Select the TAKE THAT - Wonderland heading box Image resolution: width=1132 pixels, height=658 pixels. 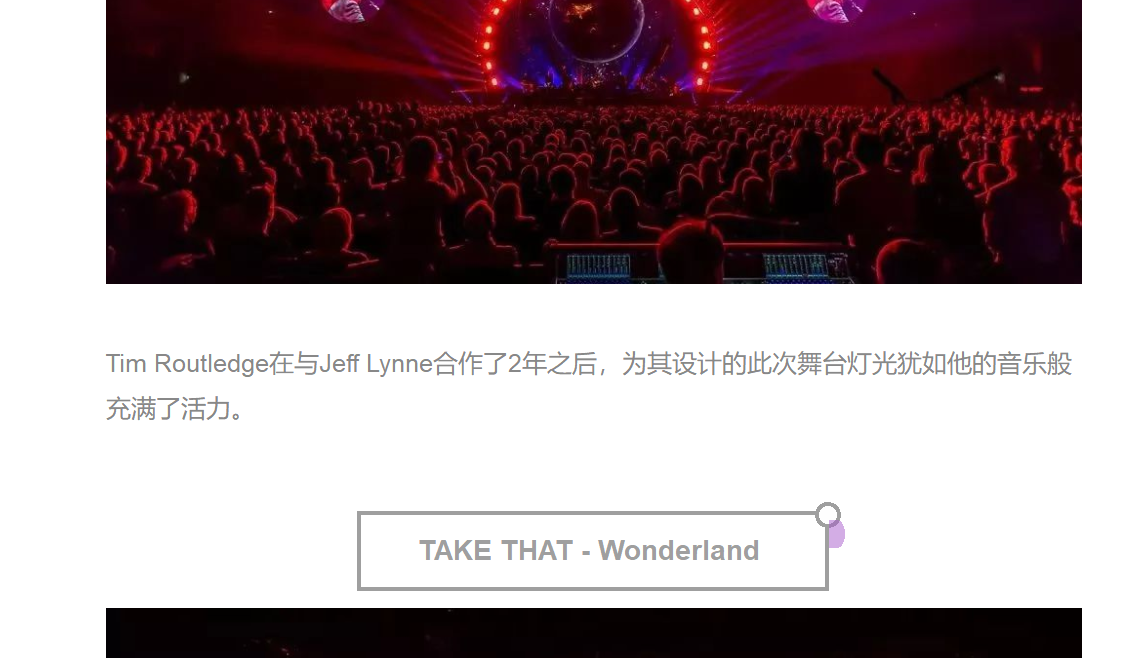point(593,551)
